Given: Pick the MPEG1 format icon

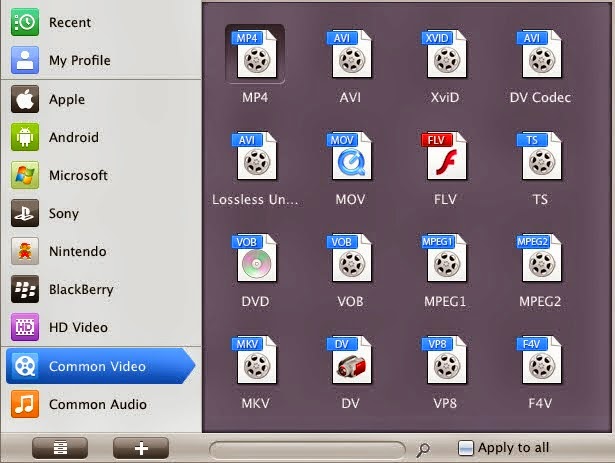Looking at the screenshot, I should coord(445,258).
